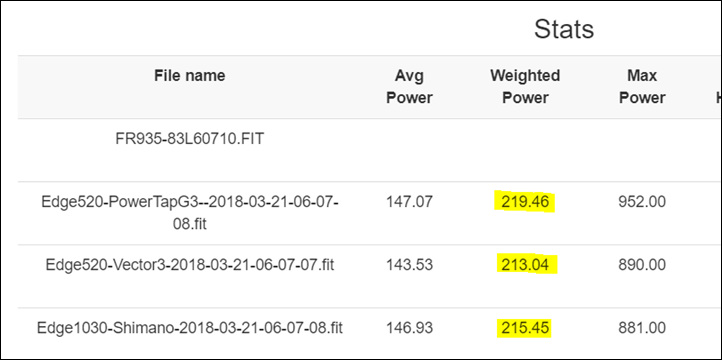Image resolution: width=722 pixels, height=360 pixels.
Task: Click the 147.07 average power value
Action: [x=409, y=202]
